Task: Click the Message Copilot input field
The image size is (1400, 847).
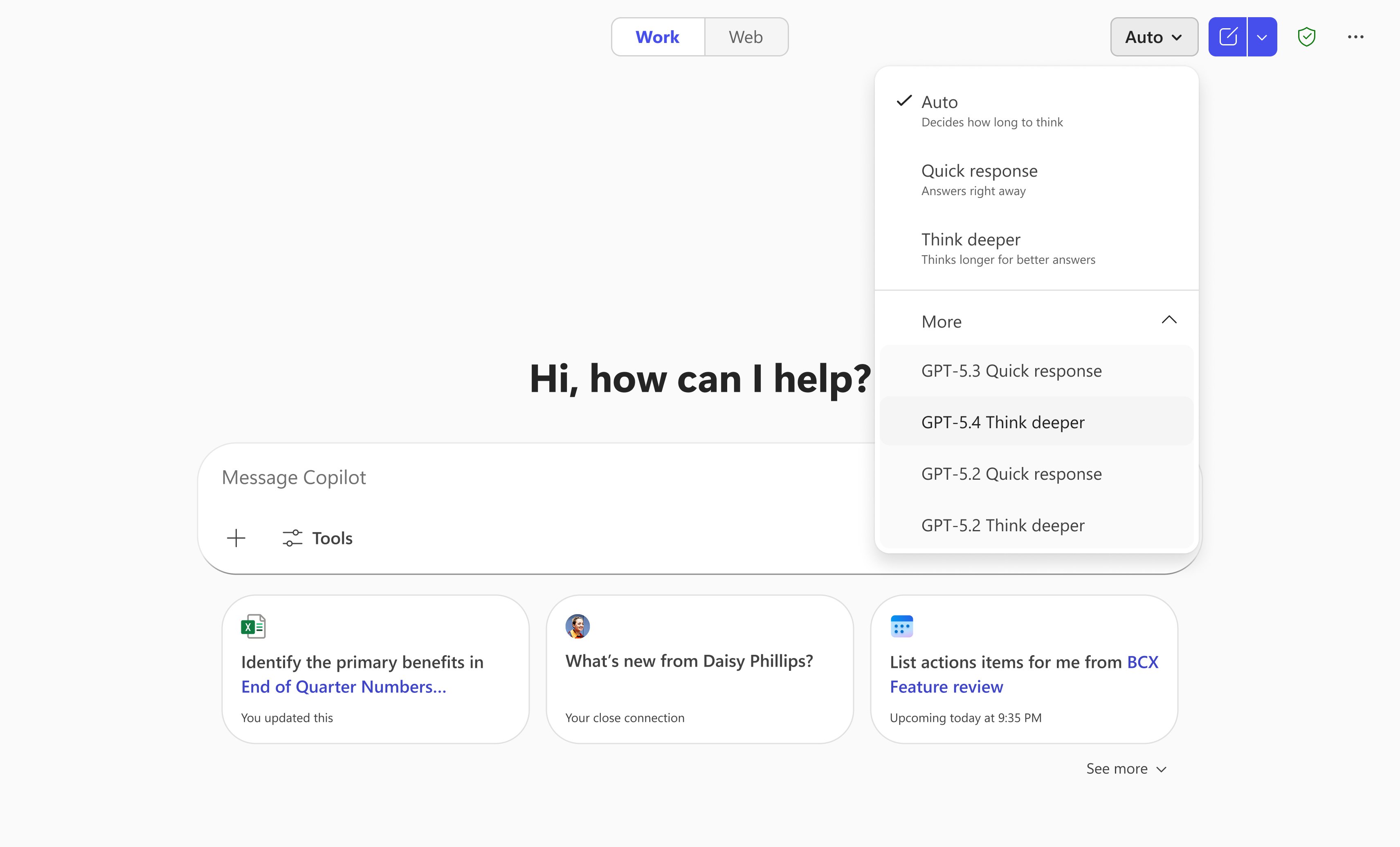Action: (511, 477)
